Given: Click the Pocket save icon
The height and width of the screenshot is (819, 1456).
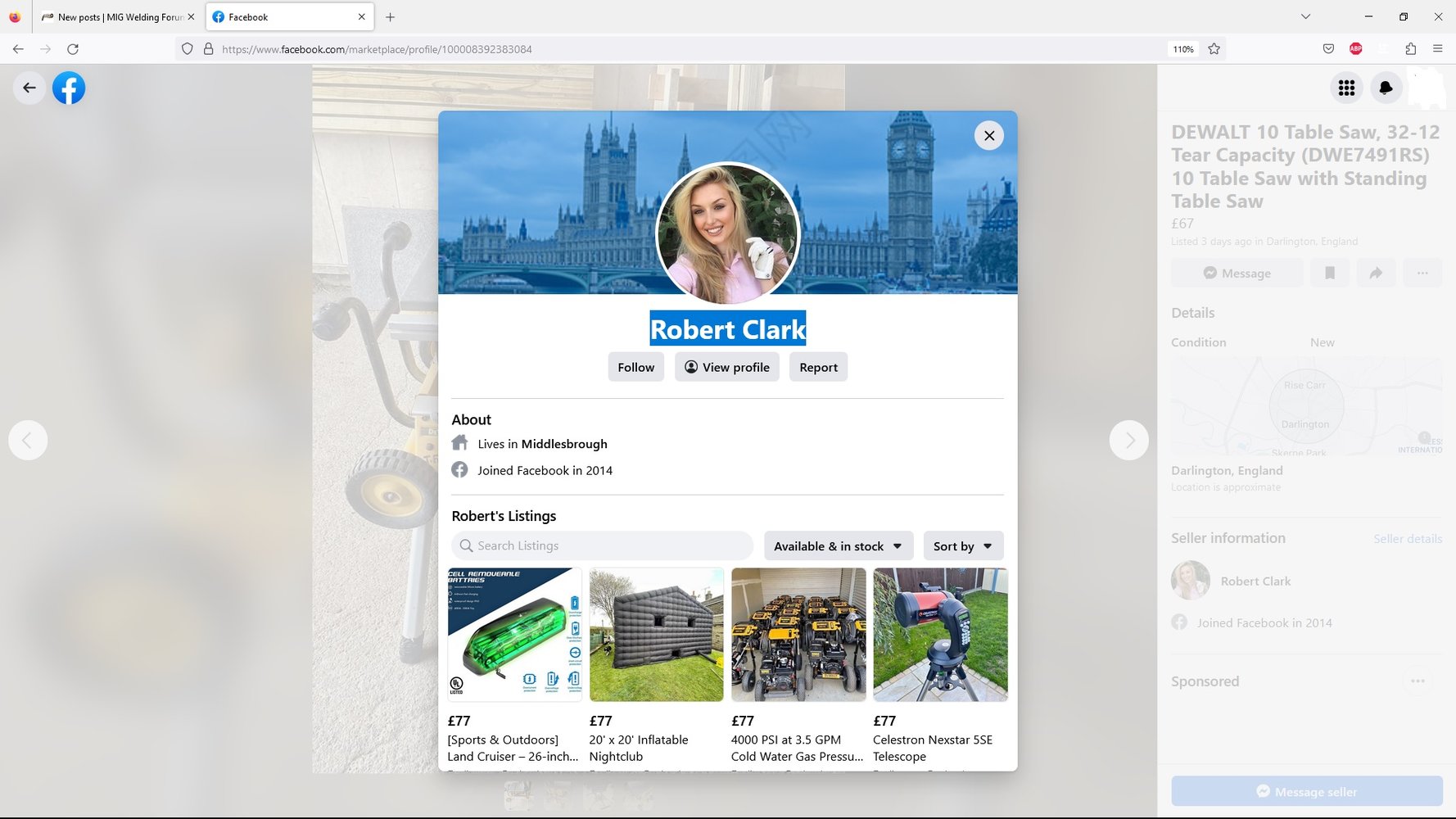Looking at the screenshot, I should (x=1328, y=49).
